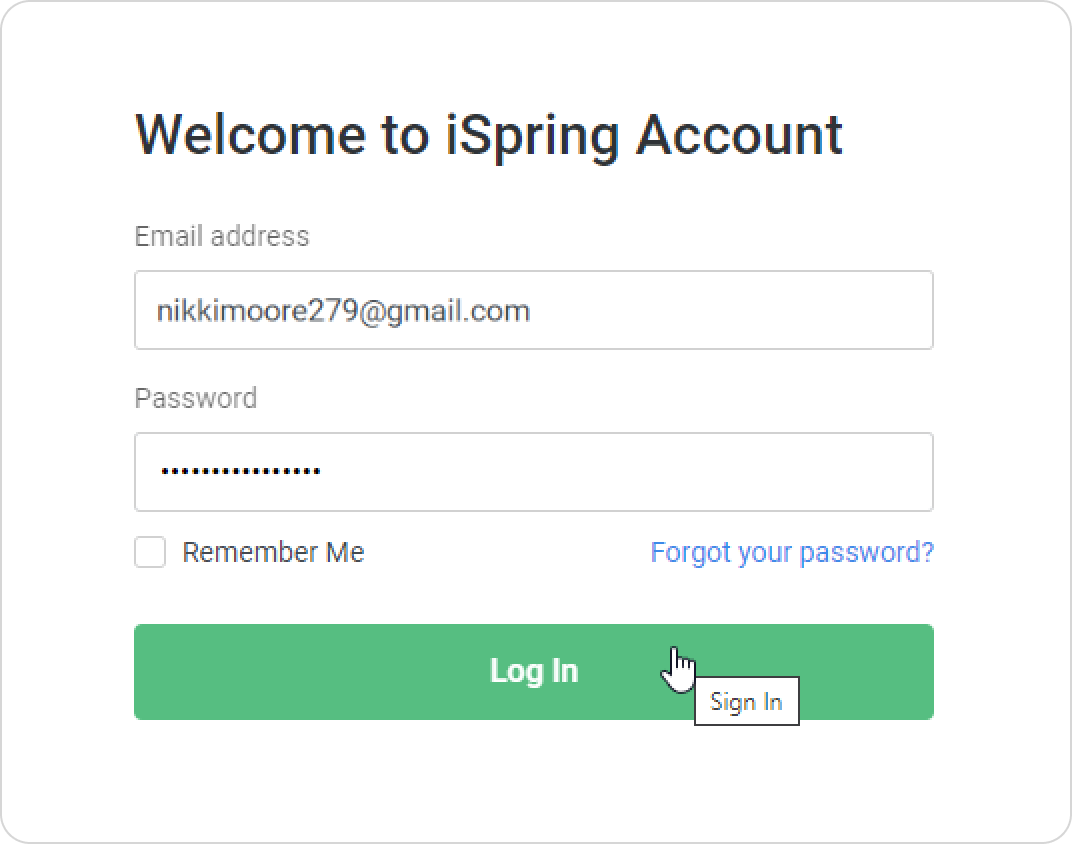Screen dimensions: 1072x844
Task: Focus the Password input field
Action: click(x=533, y=472)
